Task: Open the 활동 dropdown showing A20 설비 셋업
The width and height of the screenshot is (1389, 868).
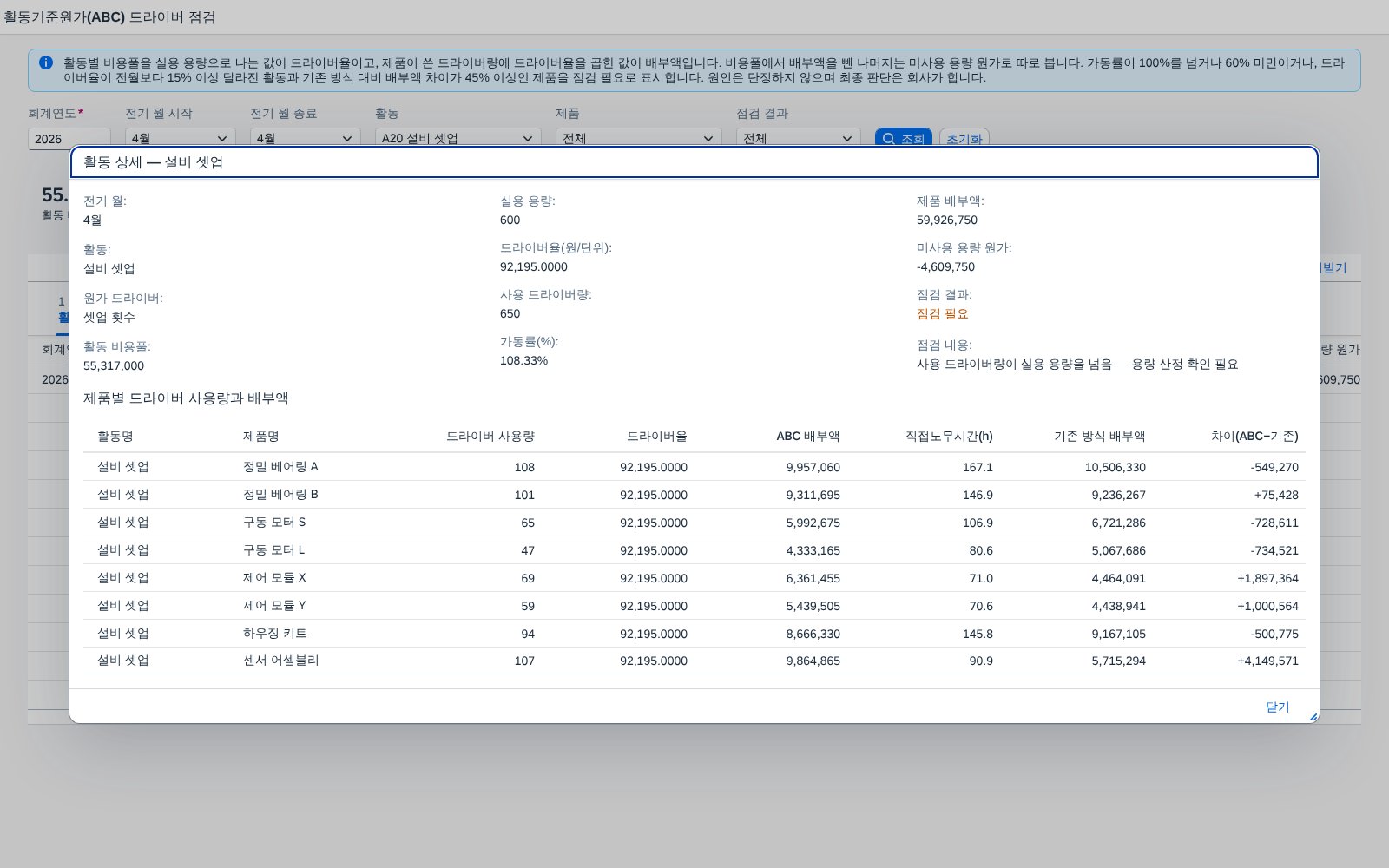Action: point(458,139)
